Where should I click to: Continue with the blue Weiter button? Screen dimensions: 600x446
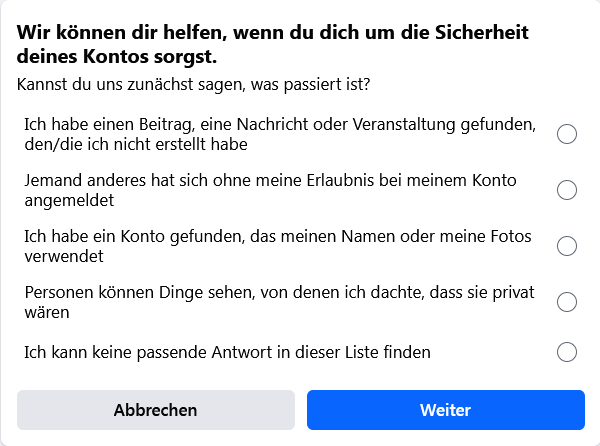point(445,410)
